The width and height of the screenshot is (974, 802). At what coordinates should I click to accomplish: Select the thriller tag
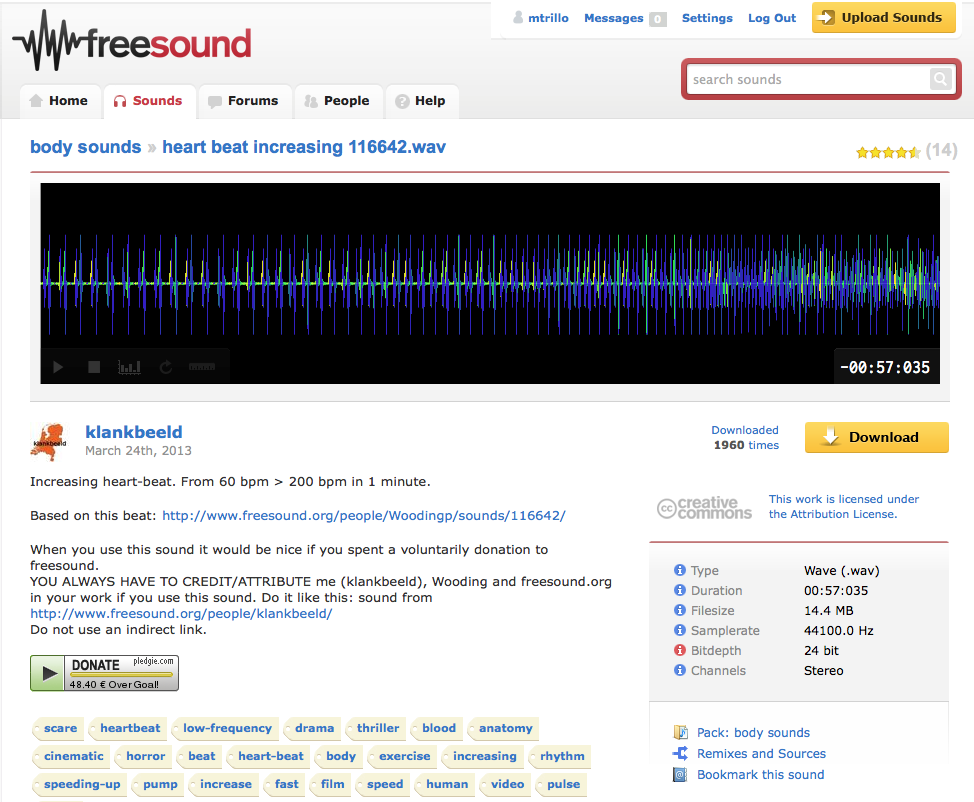tap(375, 728)
